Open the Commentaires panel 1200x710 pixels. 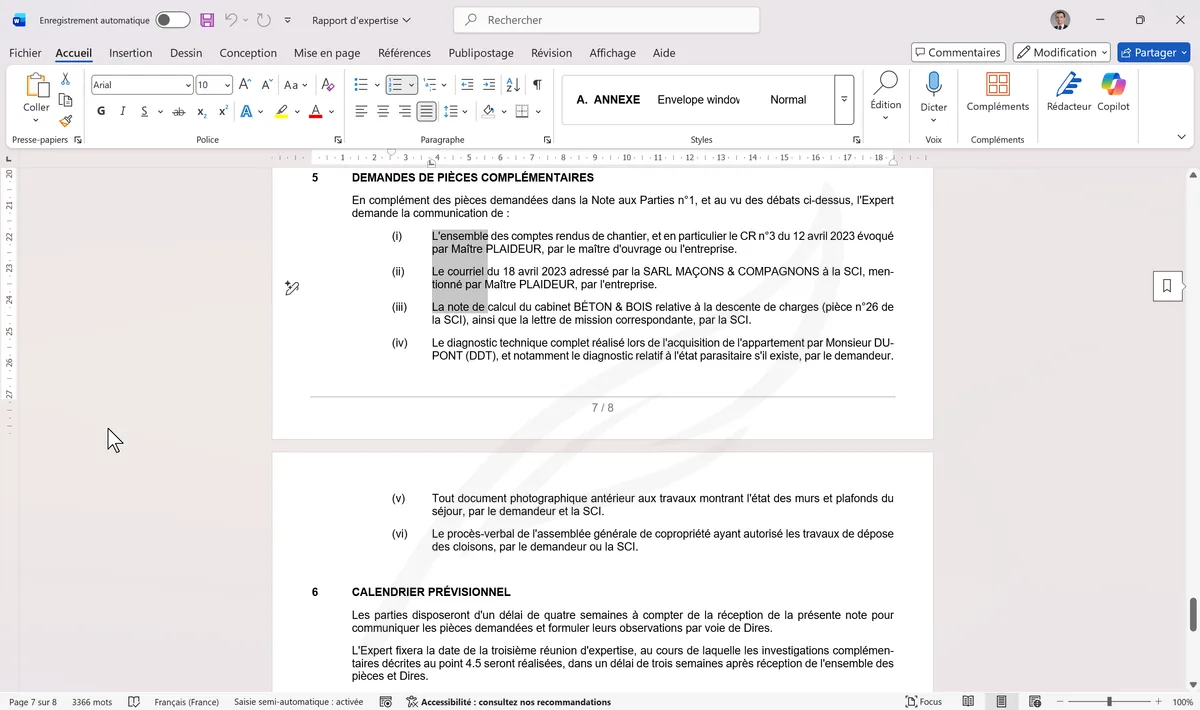955,52
